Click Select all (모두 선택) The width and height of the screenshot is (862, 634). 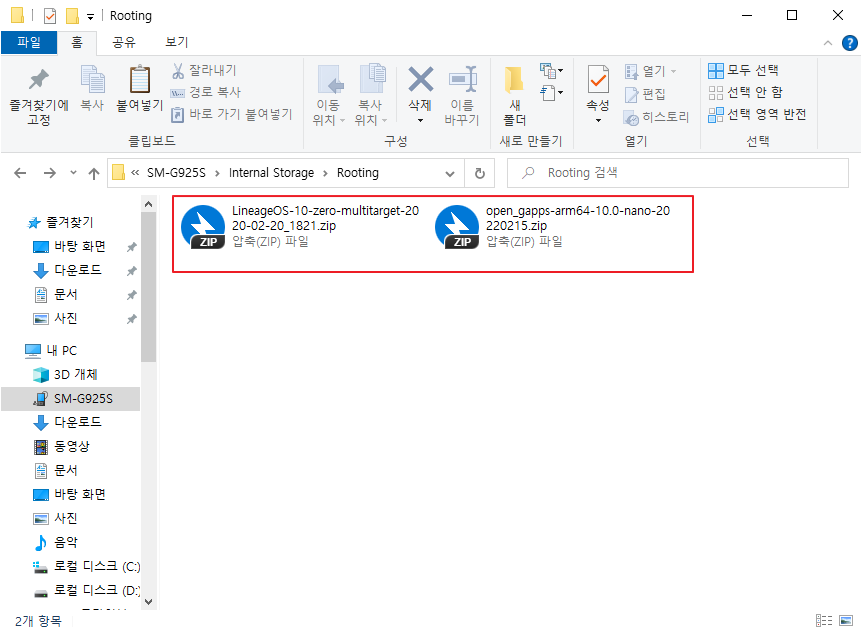[x=743, y=70]
